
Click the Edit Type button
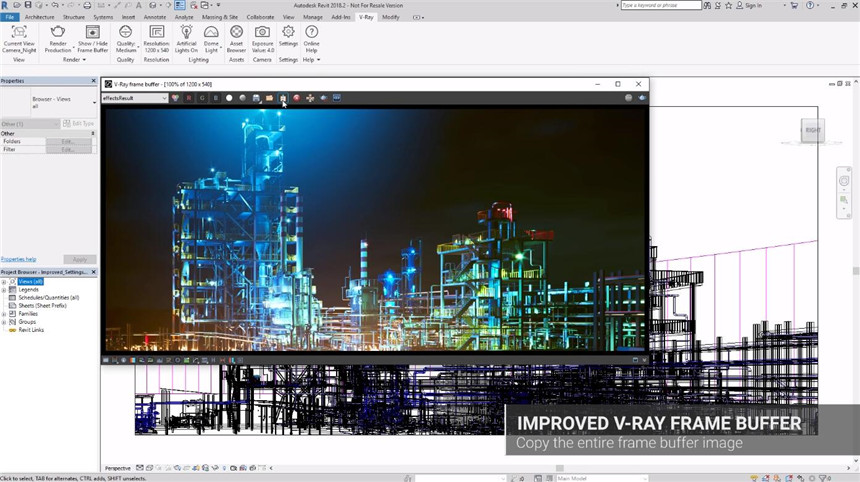click(79, 123)
